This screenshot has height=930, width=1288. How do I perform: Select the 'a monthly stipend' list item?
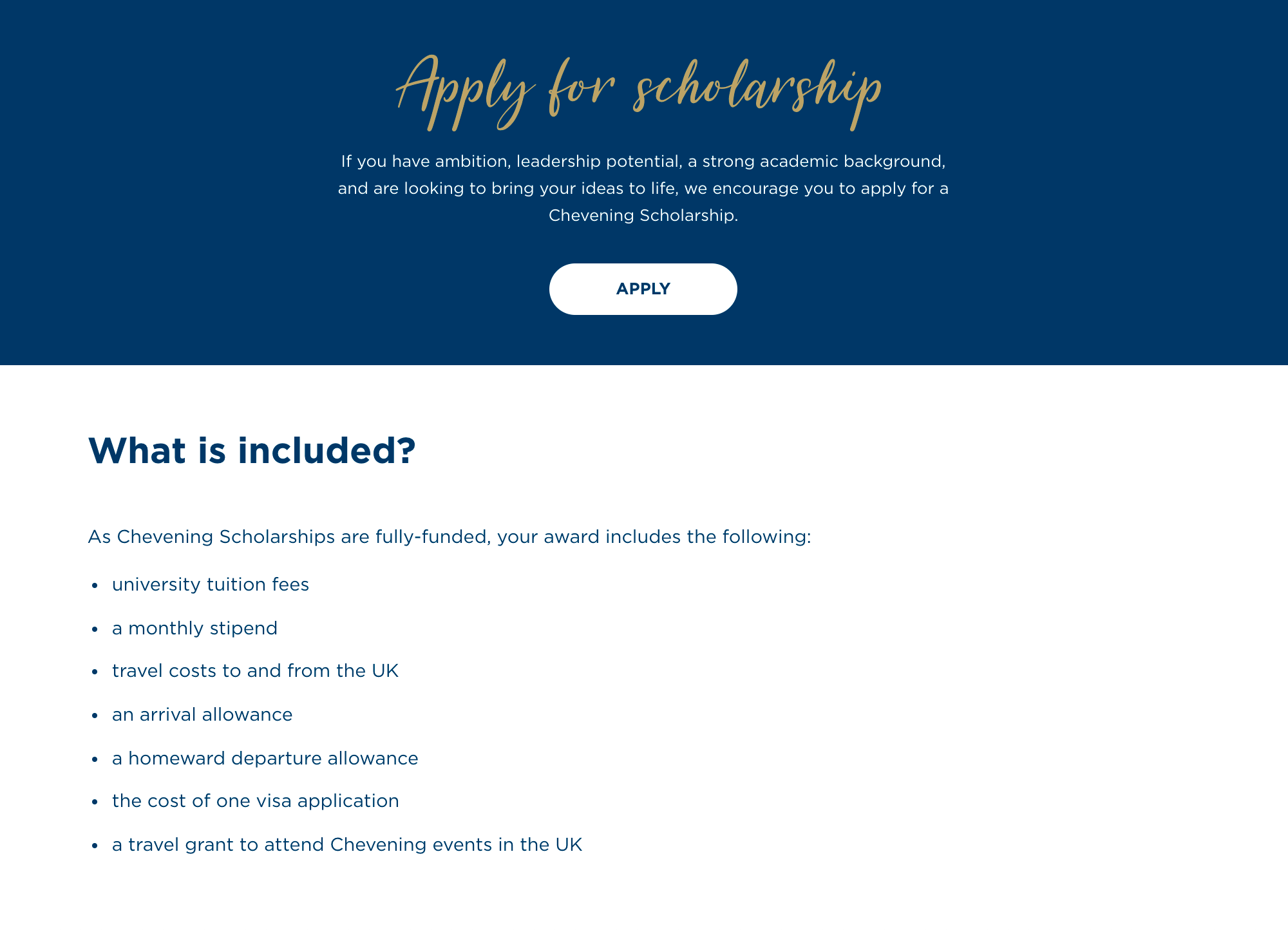pos(194,628)
